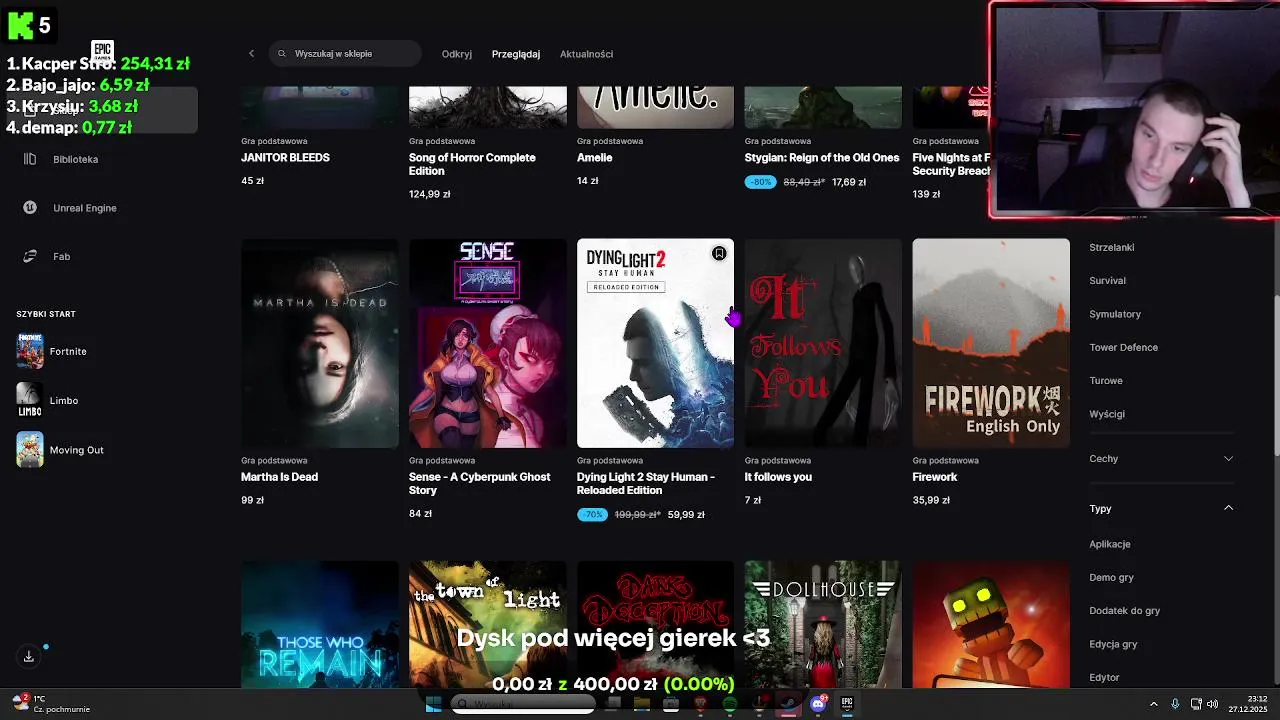Toggle the Symulatory genre filter
1280x720 pixels.
(1115, 314)
